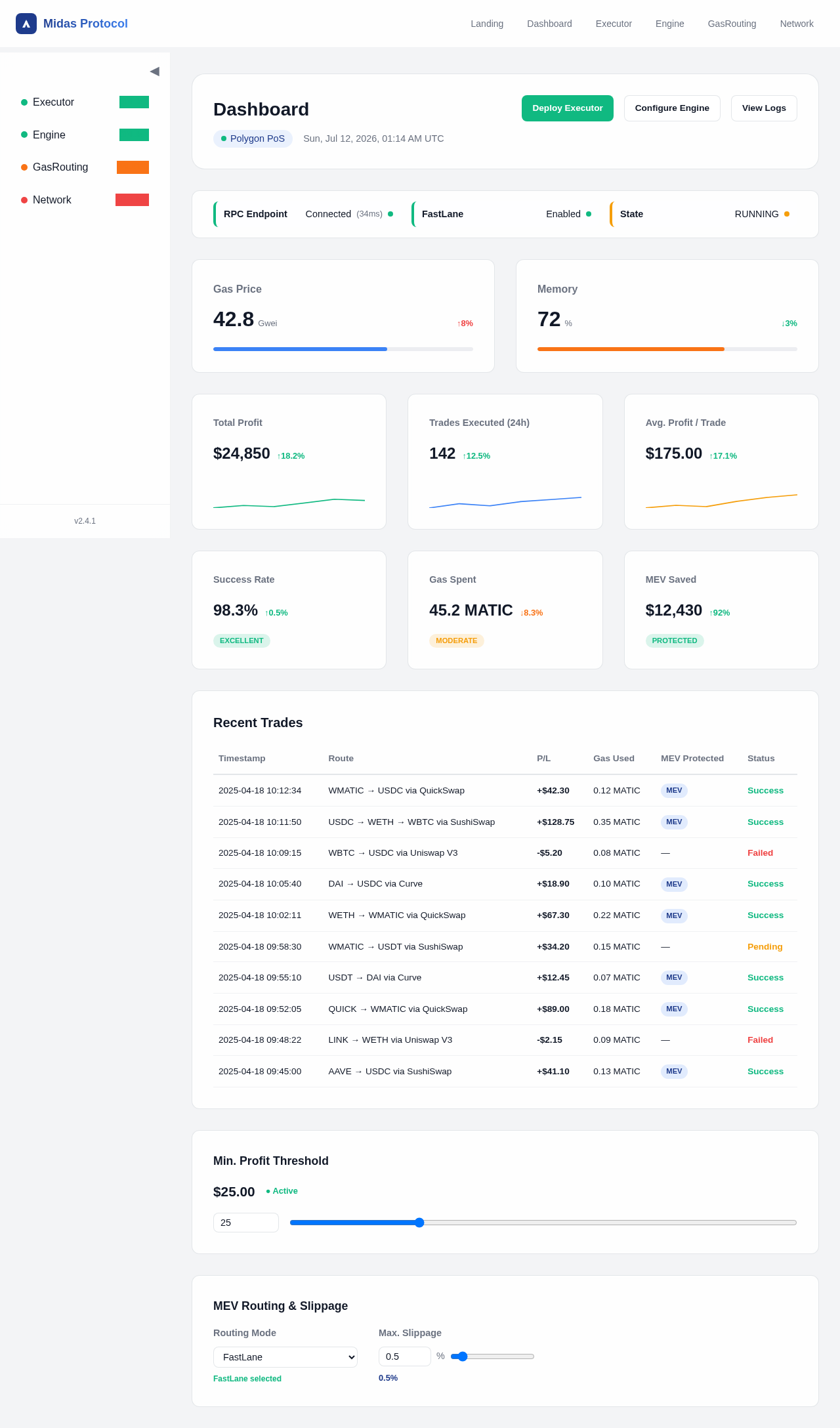This screenshot has width=840, height=1428.
Task: Click the green Engine health bar in sidebar
Action: tap(134, 135)
